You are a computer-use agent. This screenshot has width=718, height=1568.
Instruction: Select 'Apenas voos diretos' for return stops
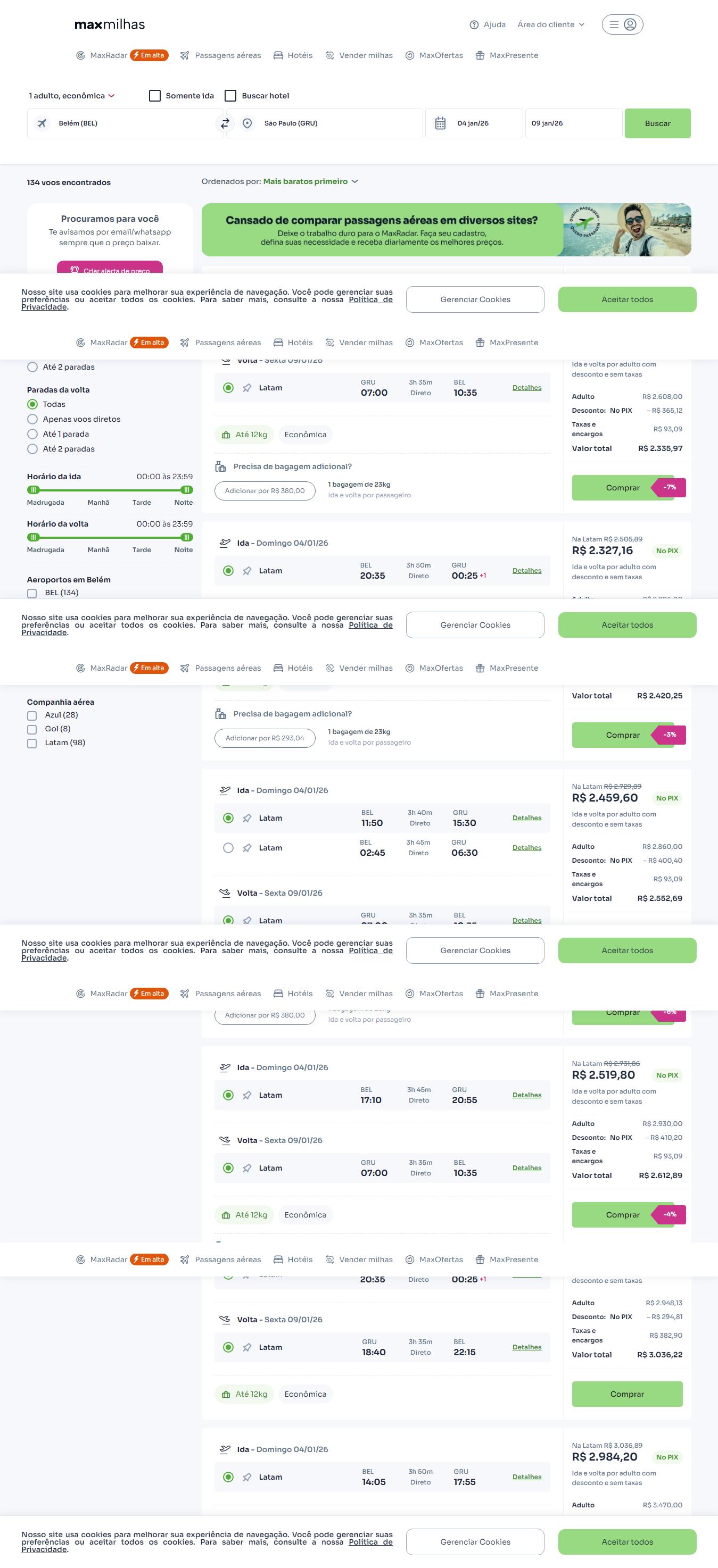[33, 419]
